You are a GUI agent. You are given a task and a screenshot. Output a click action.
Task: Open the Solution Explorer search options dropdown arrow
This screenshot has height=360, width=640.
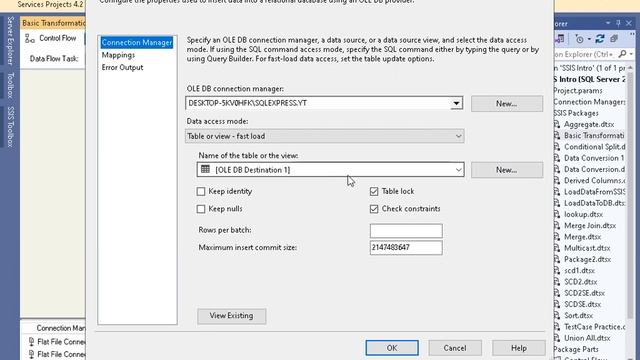click(x=631, y=54)
